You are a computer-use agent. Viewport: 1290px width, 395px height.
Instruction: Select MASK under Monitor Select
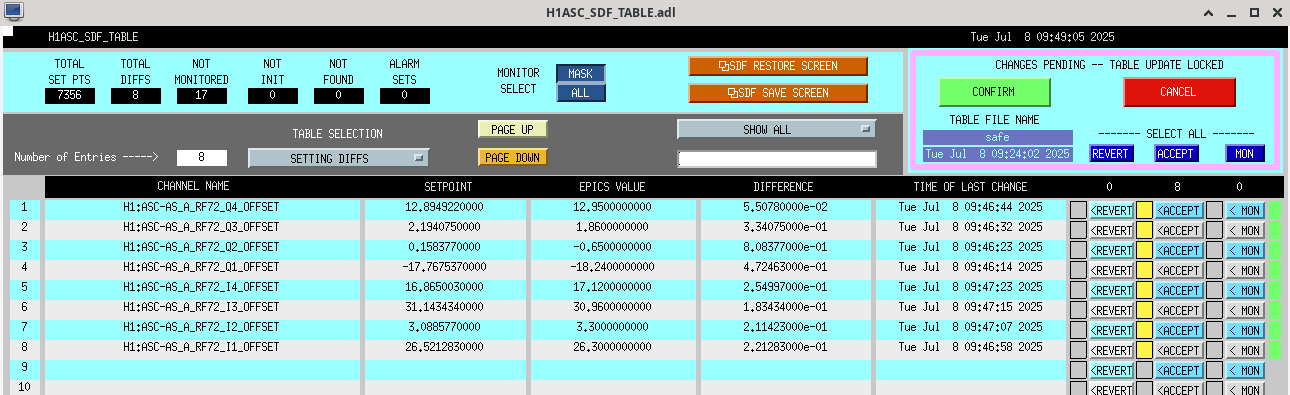coord(581,74)
